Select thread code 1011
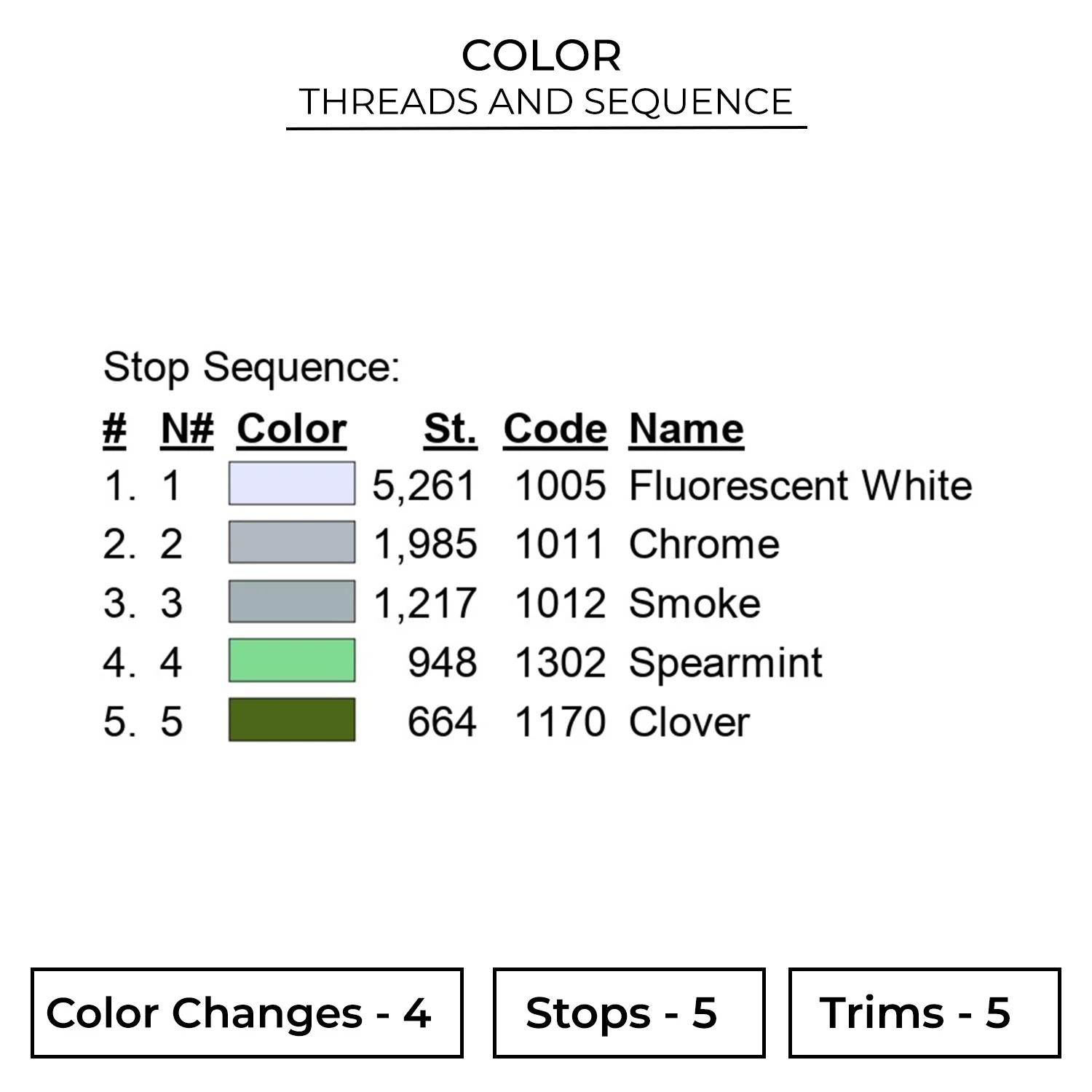 (560, 545)
